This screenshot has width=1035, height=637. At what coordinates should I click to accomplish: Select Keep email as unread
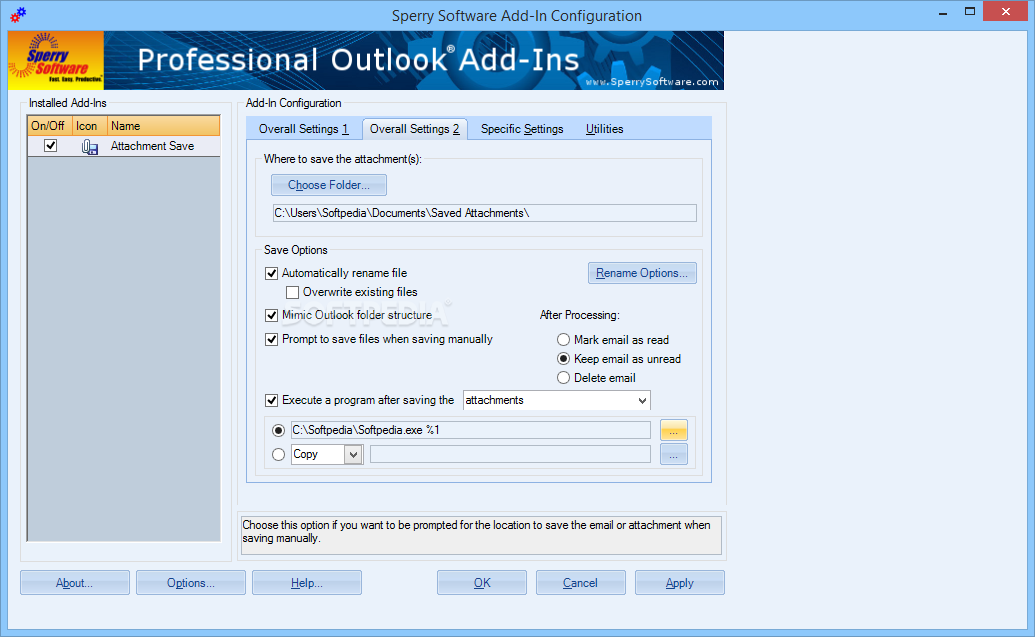563,359
